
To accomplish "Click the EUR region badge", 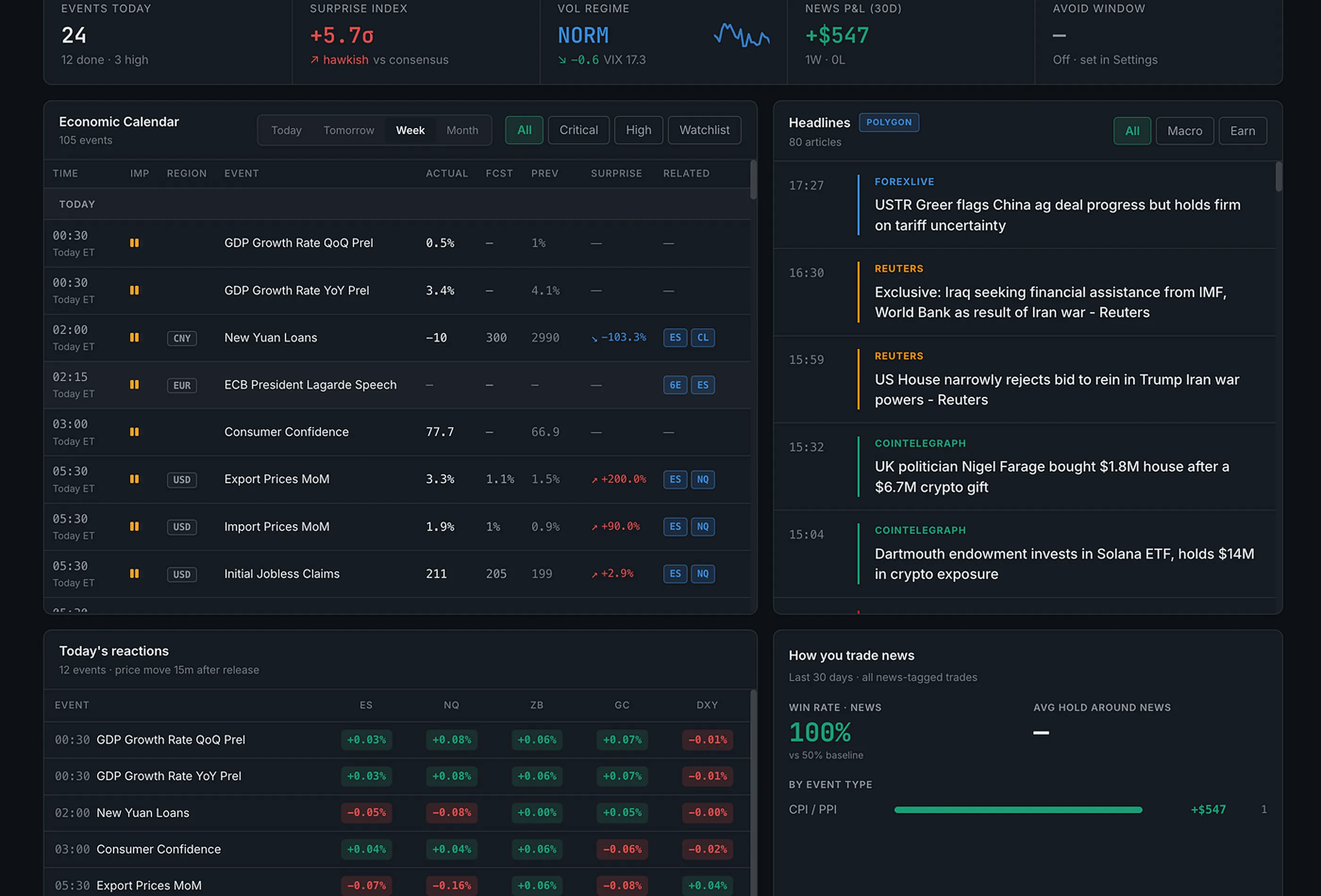I will [x=182, y=385].
